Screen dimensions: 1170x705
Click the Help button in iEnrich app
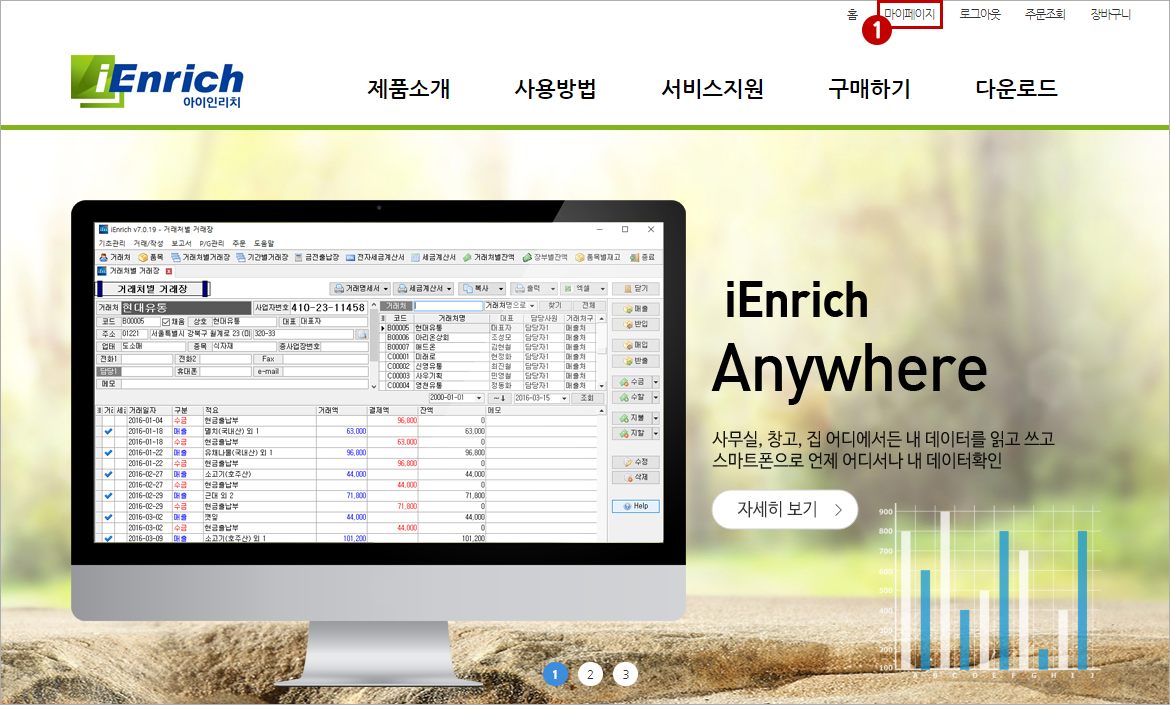(636, 507)
